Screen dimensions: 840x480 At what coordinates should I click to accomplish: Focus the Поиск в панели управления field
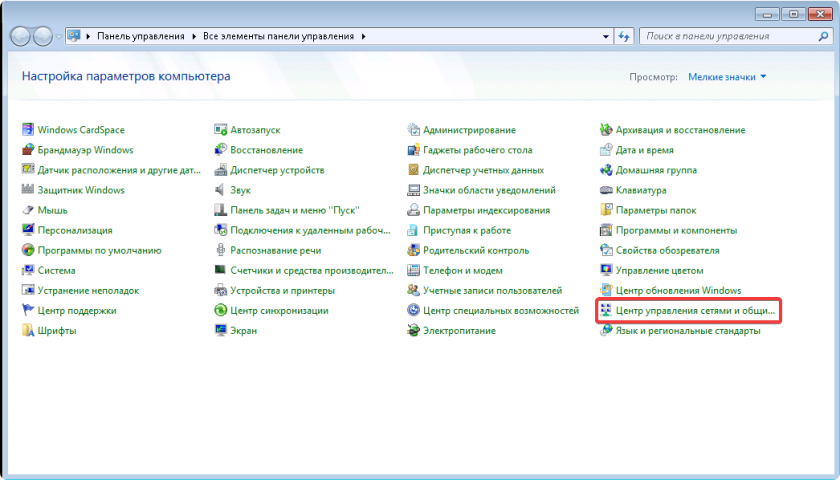click(x=725, y=36)
